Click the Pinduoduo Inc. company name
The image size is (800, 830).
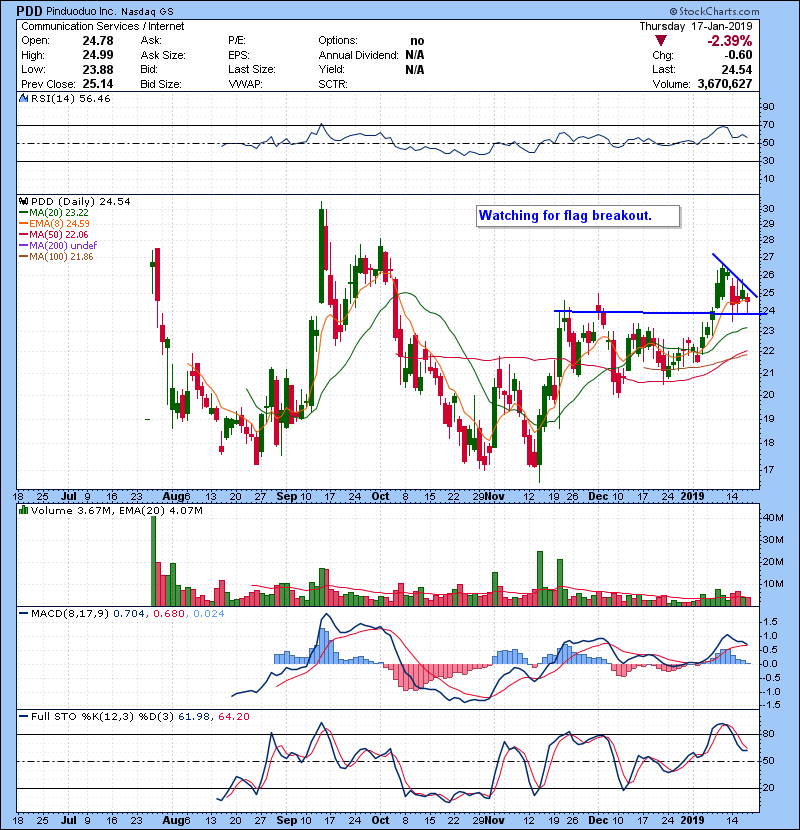pyautogui.click(x=81, y=11)
